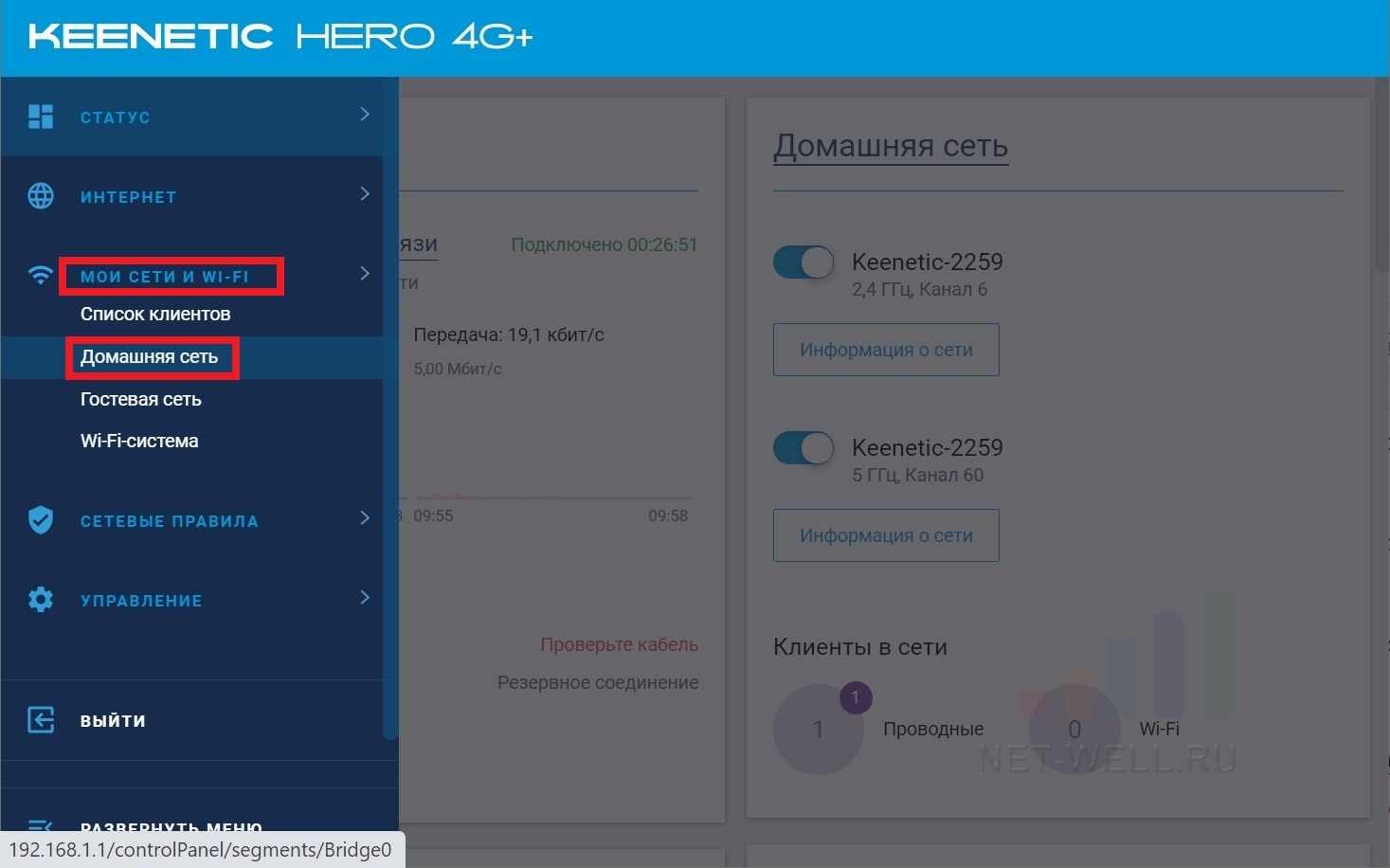Expand the Сетевые правила chevron
Viewport: 1390px width, 868px height.
[365, 518]
